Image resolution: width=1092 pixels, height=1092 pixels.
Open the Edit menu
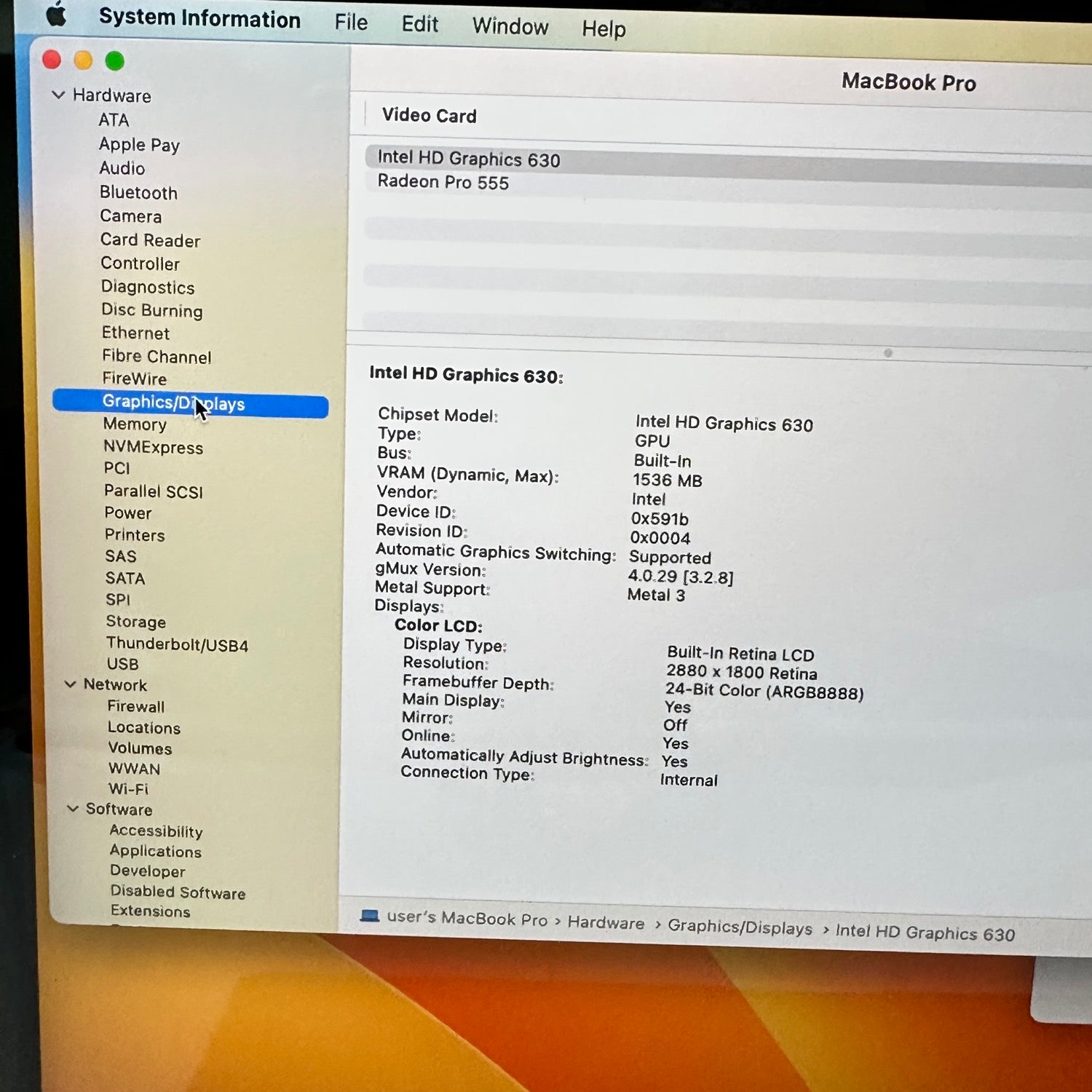click(x=420, y=24)
